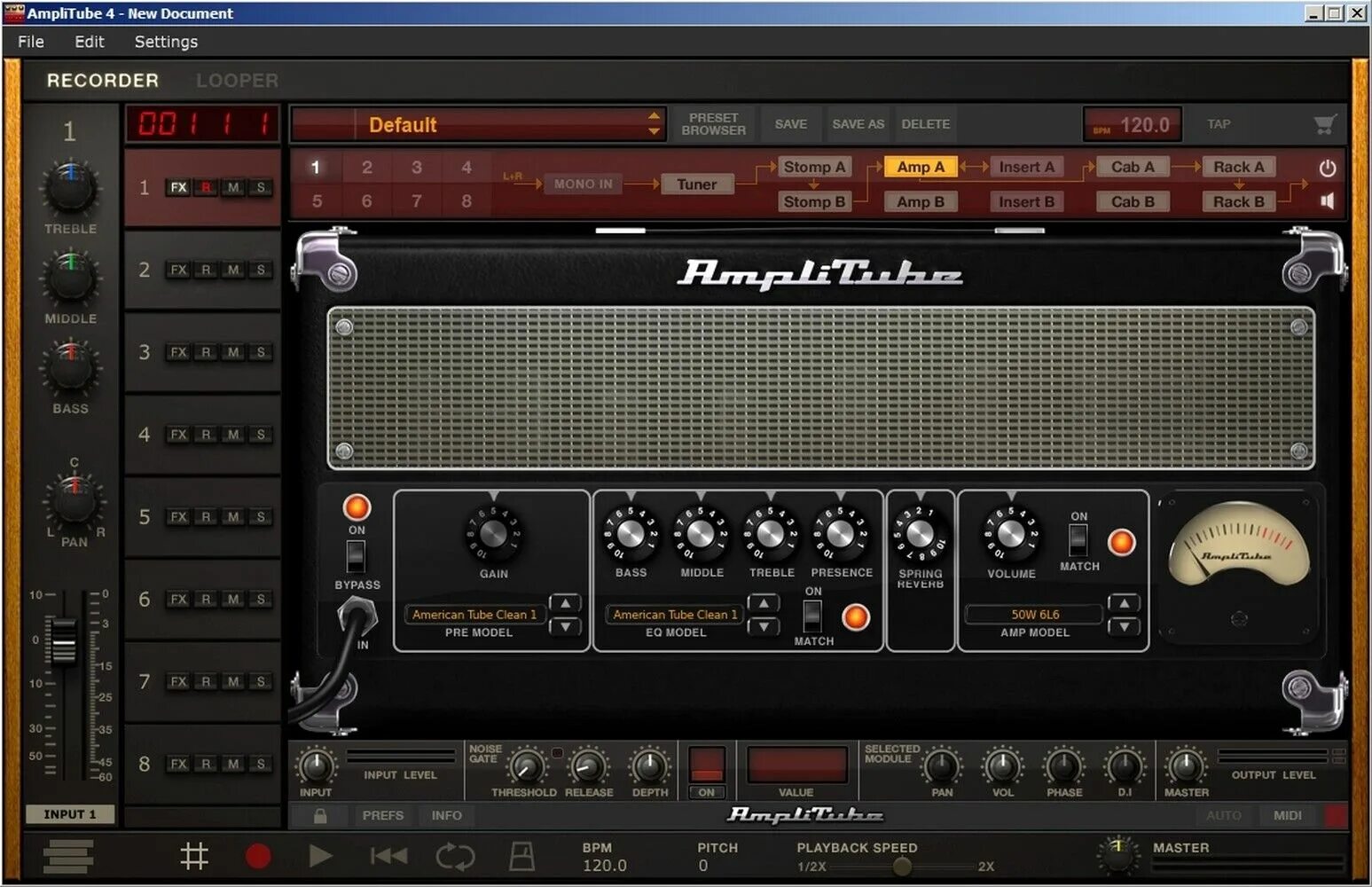Click the bottom-panel MASTER knob
Screen dimensions: 1372x887
coord(1186,765)
